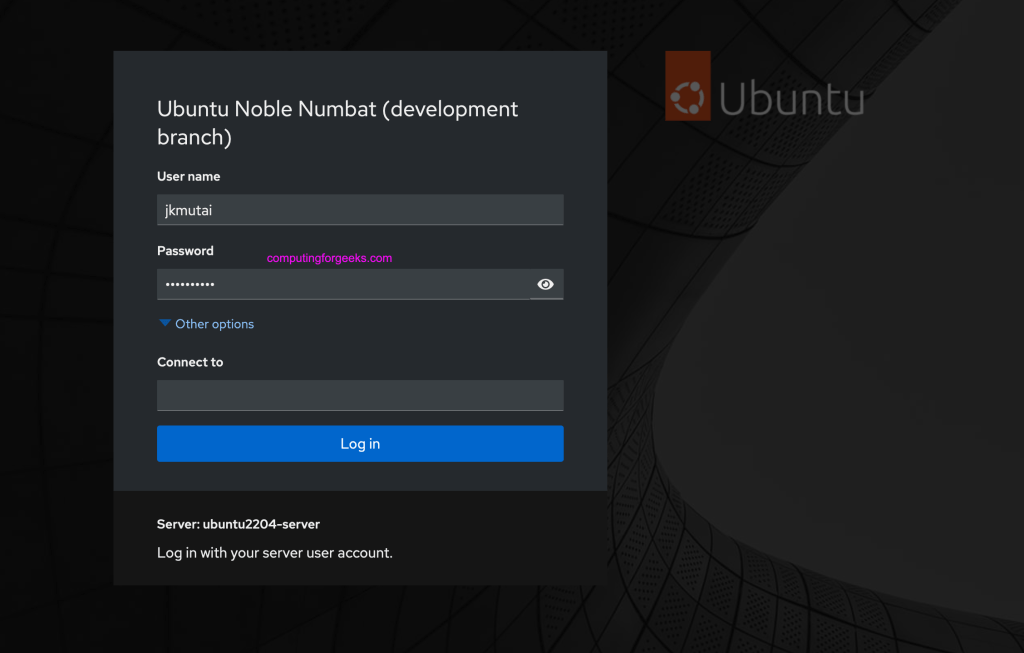Screen dimensions: 1024x653
Task: Click the Connect to label
Action: [x=190, y=362]
